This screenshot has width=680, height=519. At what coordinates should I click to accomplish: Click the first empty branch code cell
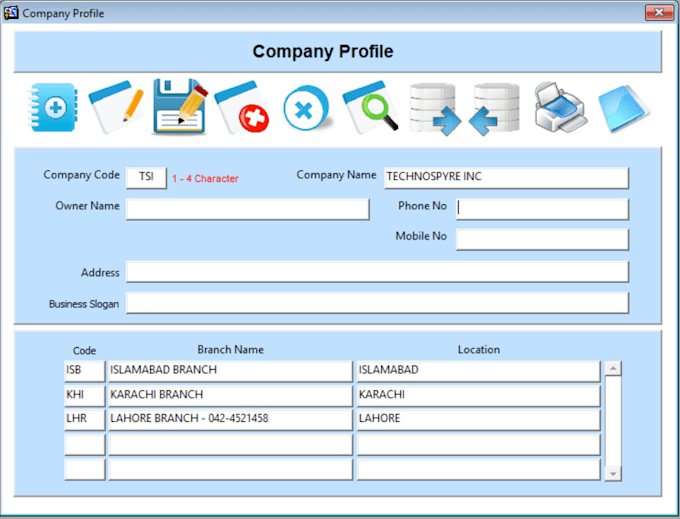click(x=85, y=444)
